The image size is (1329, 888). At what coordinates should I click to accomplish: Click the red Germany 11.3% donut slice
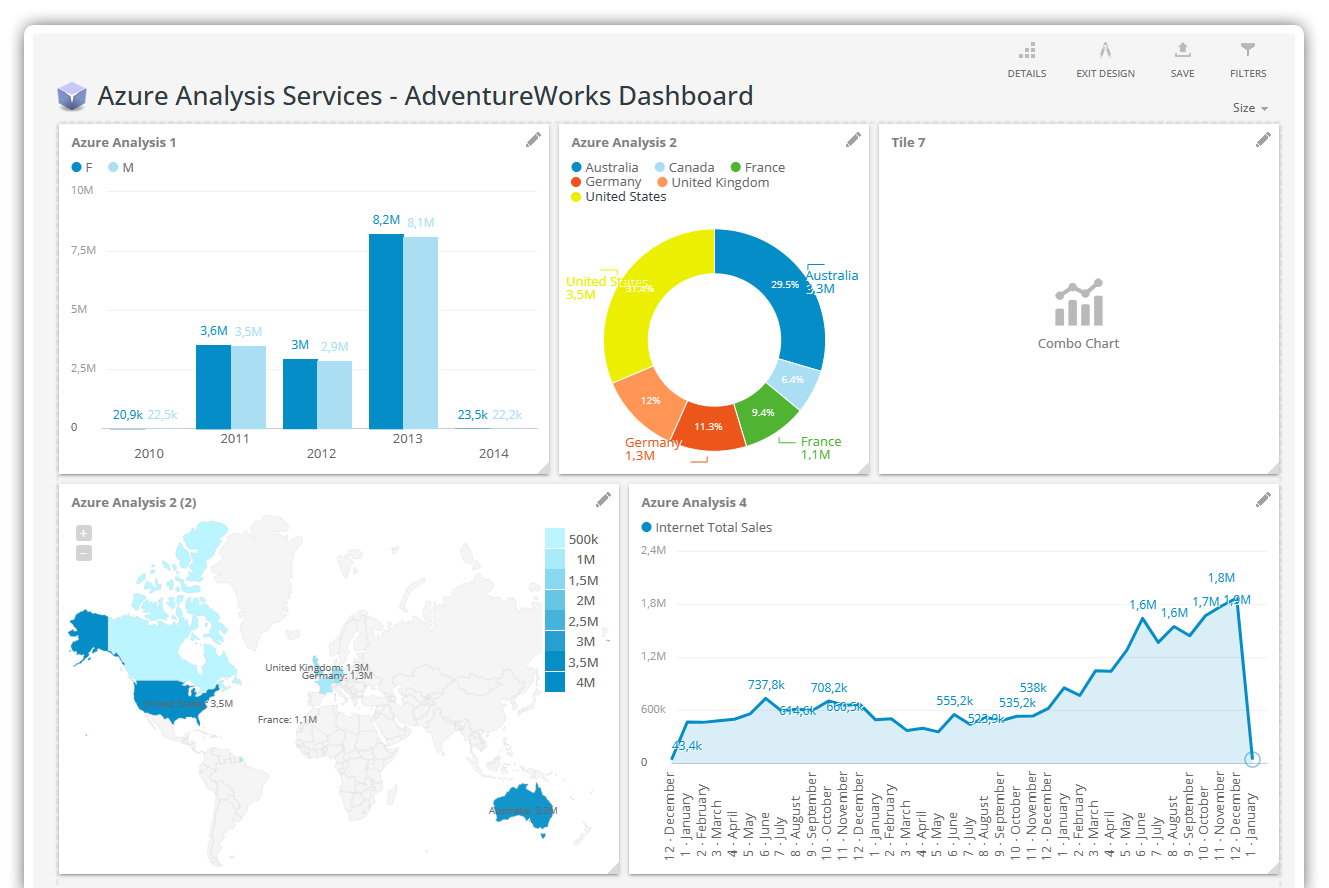(x=708, y=428)
